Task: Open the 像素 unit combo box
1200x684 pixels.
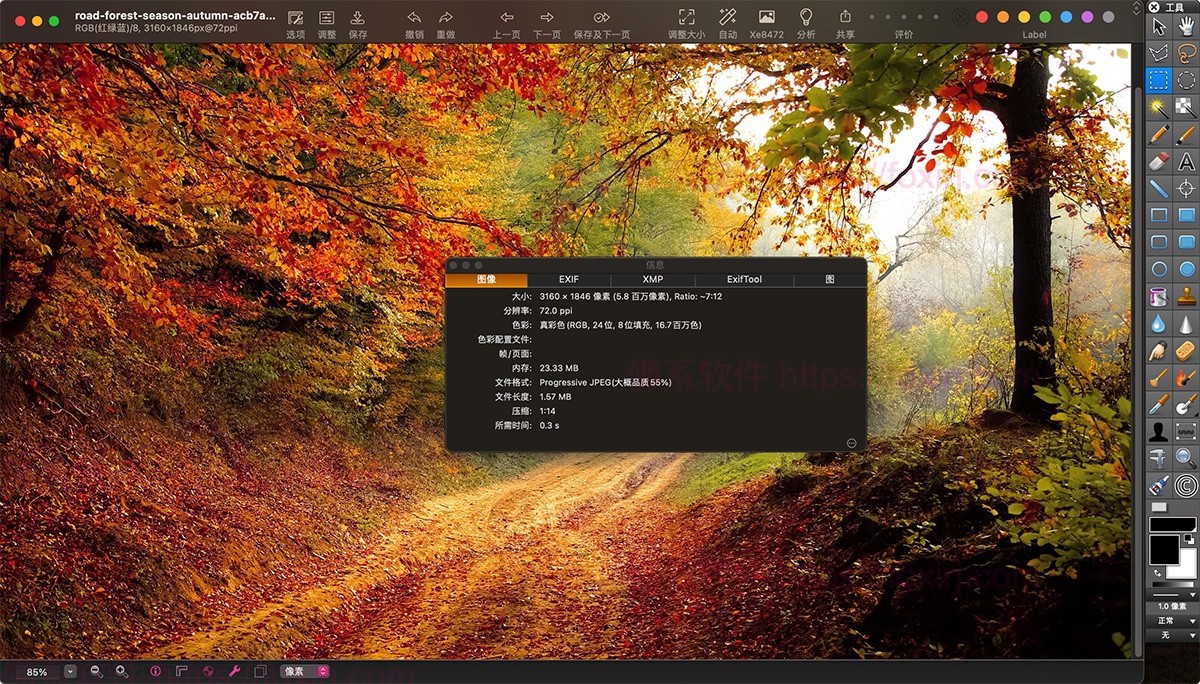Action: [x=300, y=670]
